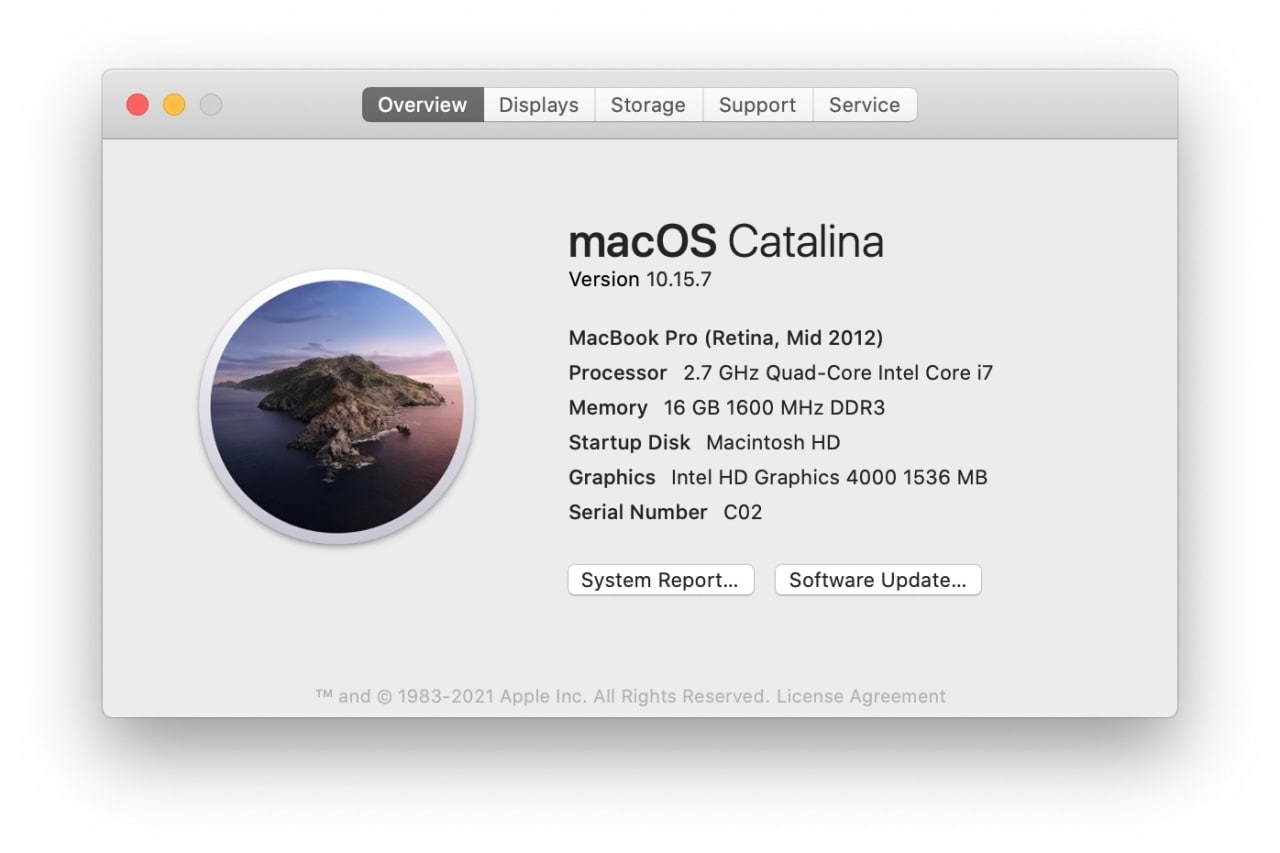Click the Processor 2.7 GHz info line

click(780, 373)
